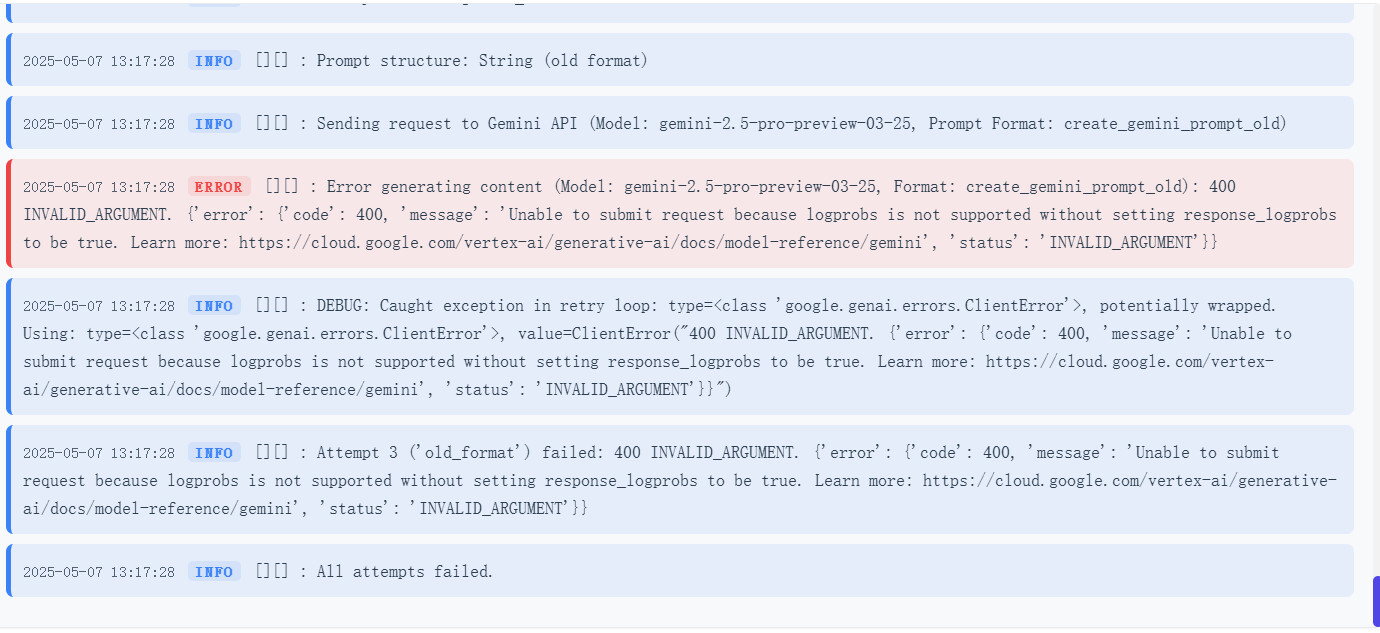The width and height of the screenshot is (1380, 633).
Task: Click timestamp of the "Prompt structure" entry
Action: tap(99, 61)
